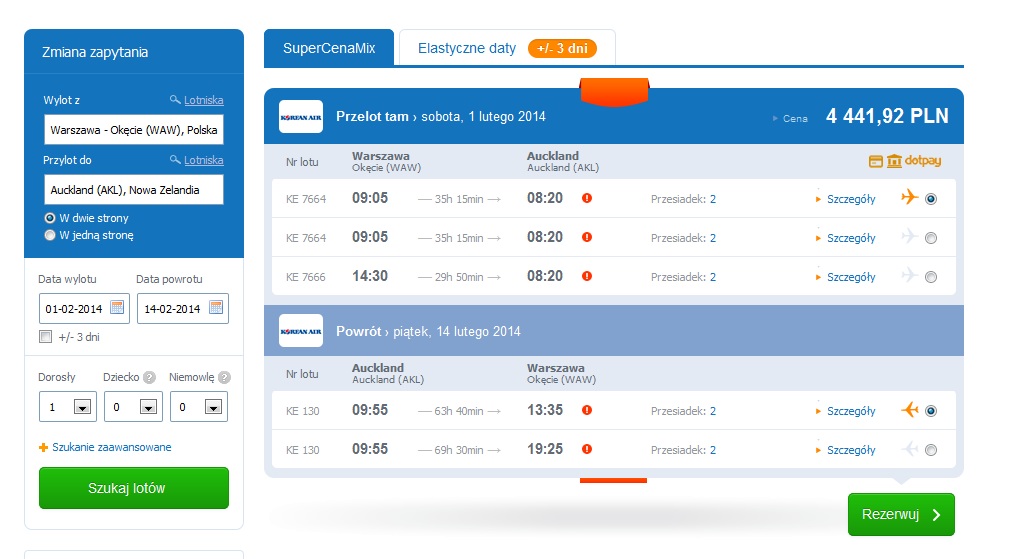Click the Korean Air logo in the Przelot tam header

(301, 117)
